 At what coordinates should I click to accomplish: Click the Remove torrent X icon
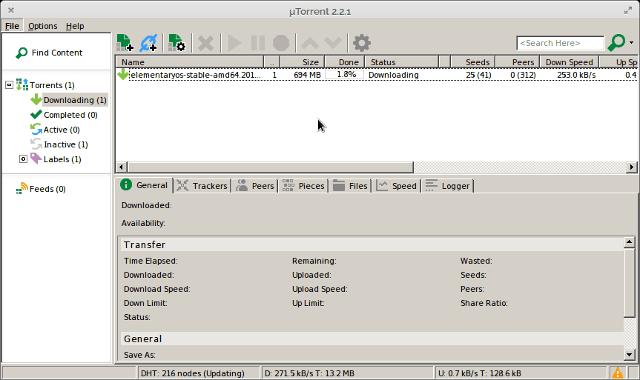click(206, 43)
